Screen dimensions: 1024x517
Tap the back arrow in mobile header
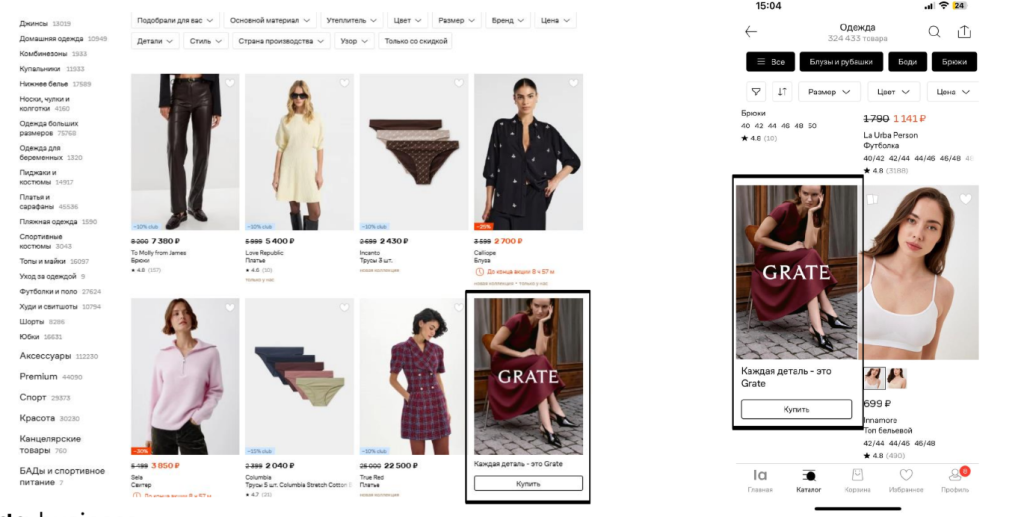coord(751,32)
